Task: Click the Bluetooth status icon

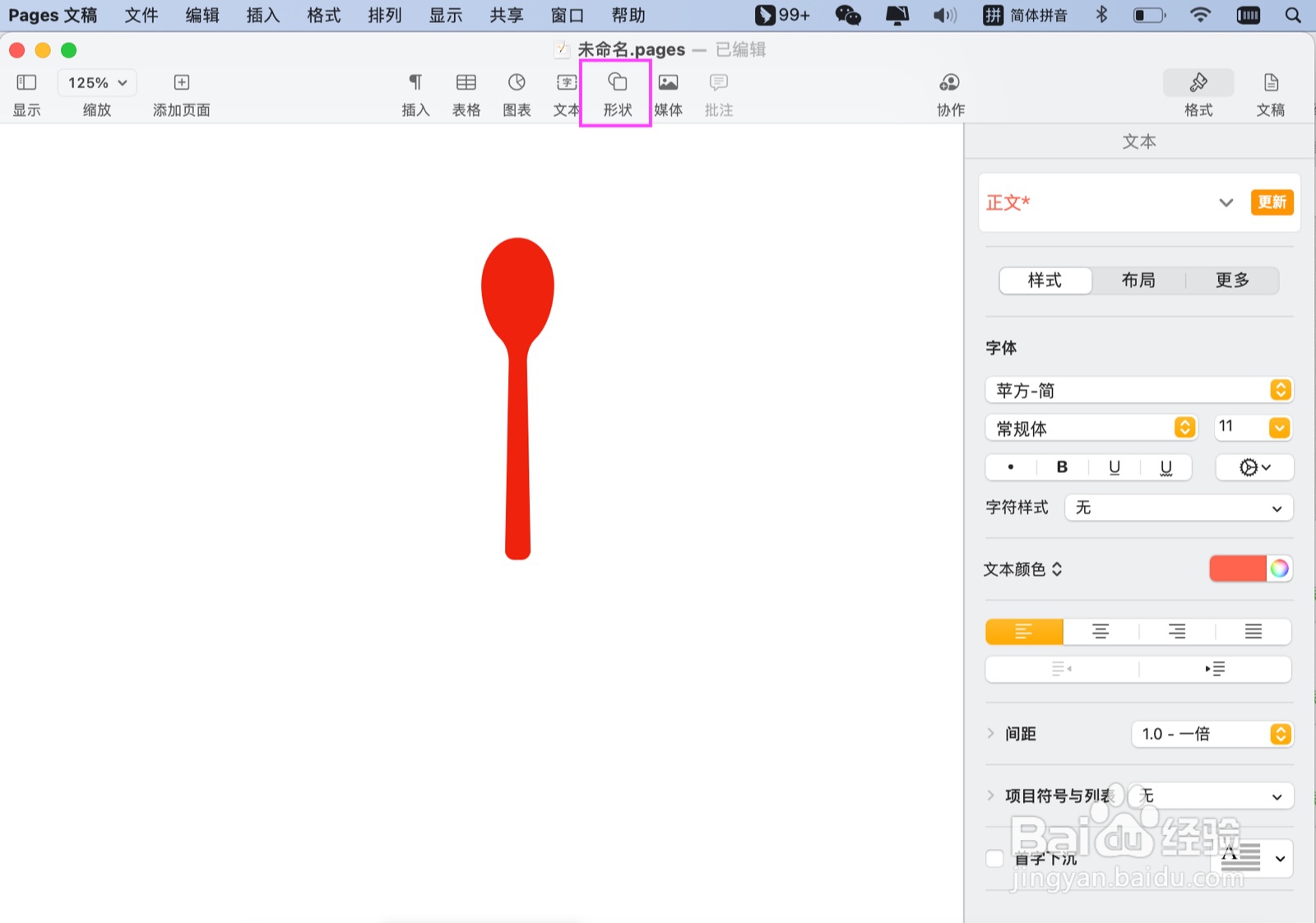Action: (1101, 15)
